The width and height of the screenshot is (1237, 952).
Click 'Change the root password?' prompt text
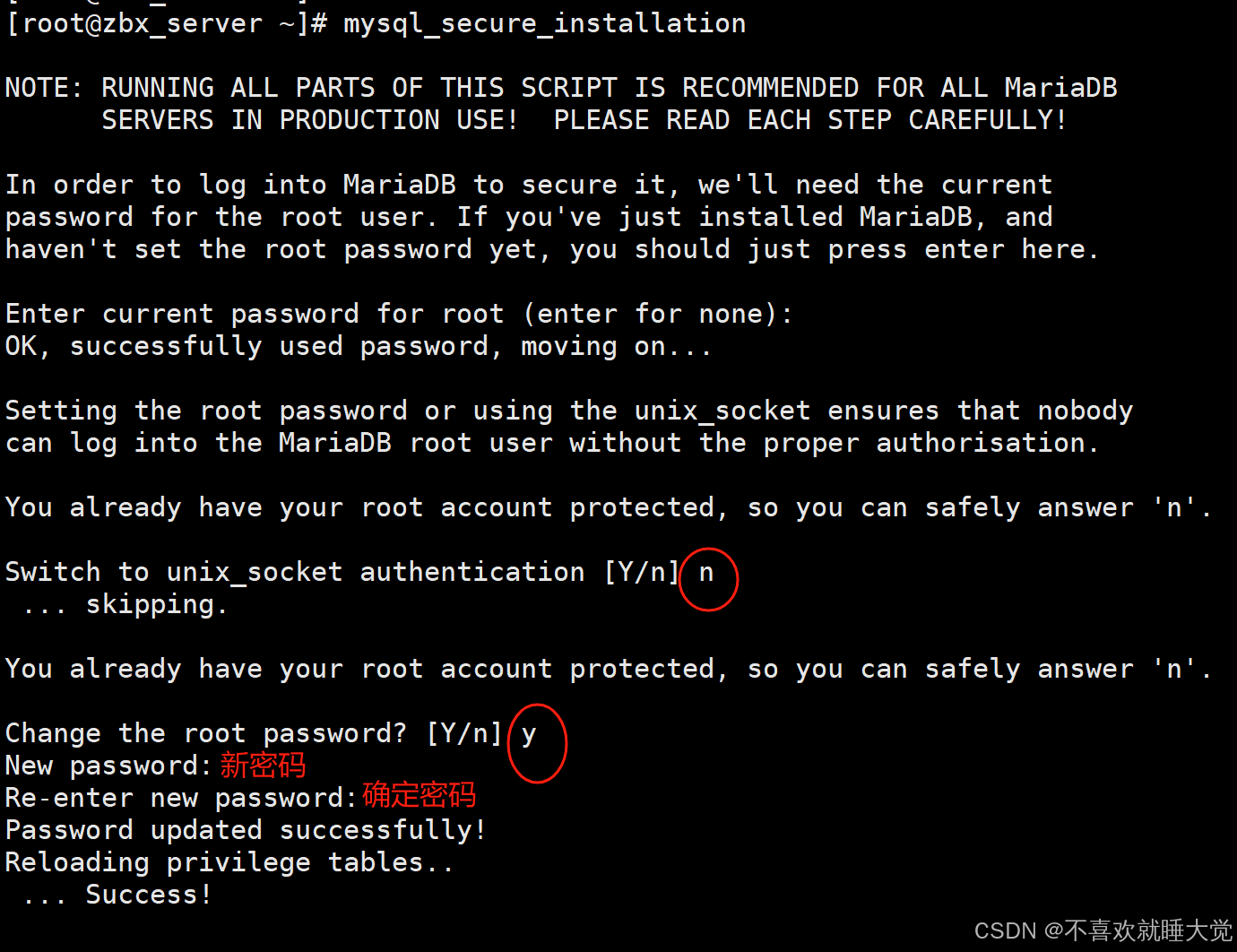206,733
